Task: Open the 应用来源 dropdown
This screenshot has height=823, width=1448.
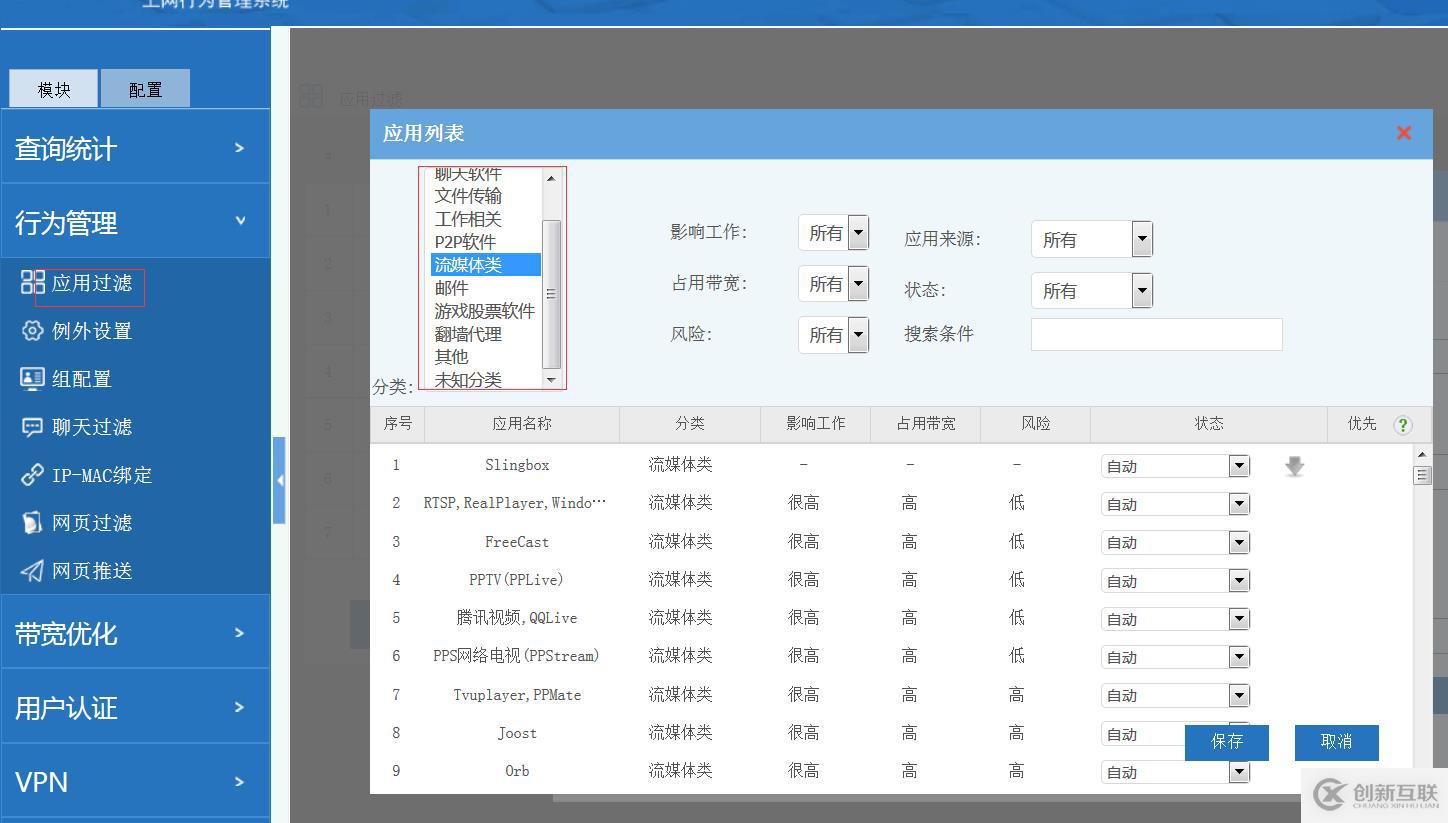Action: [x=1142, y=239]
